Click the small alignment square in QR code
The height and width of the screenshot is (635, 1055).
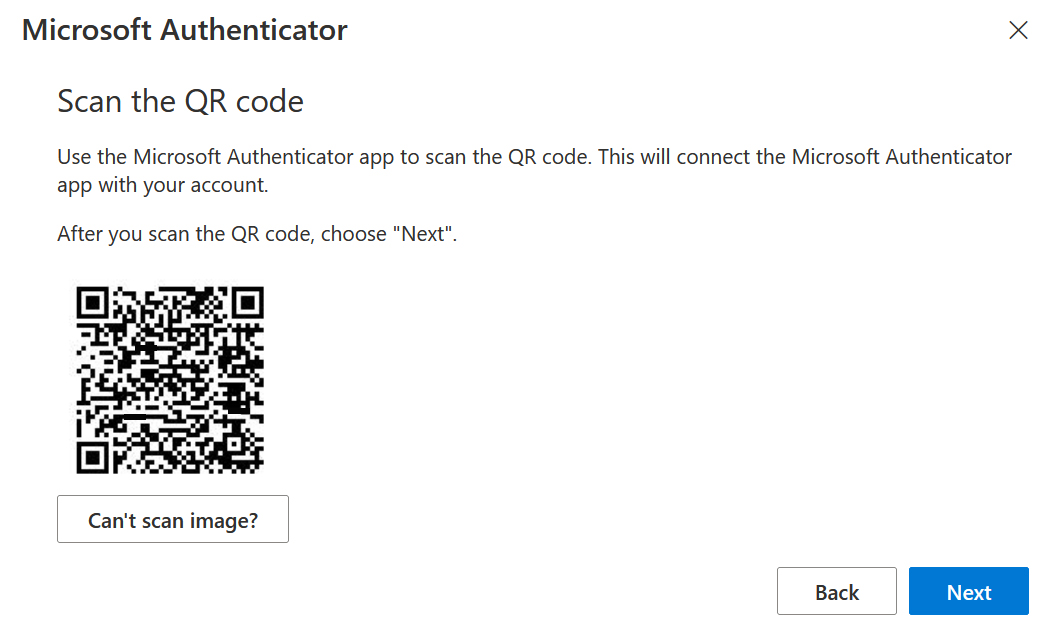234,445
